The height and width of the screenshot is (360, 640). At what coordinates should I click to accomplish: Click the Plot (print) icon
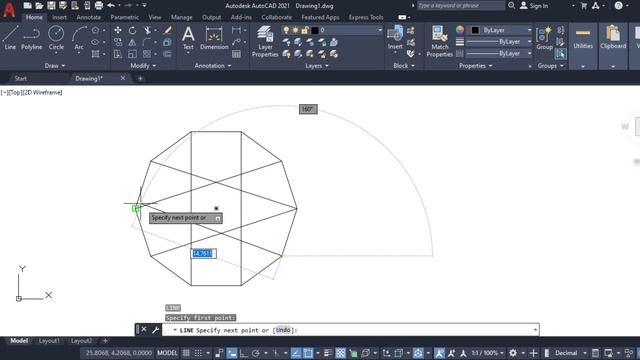click(99, 5)
